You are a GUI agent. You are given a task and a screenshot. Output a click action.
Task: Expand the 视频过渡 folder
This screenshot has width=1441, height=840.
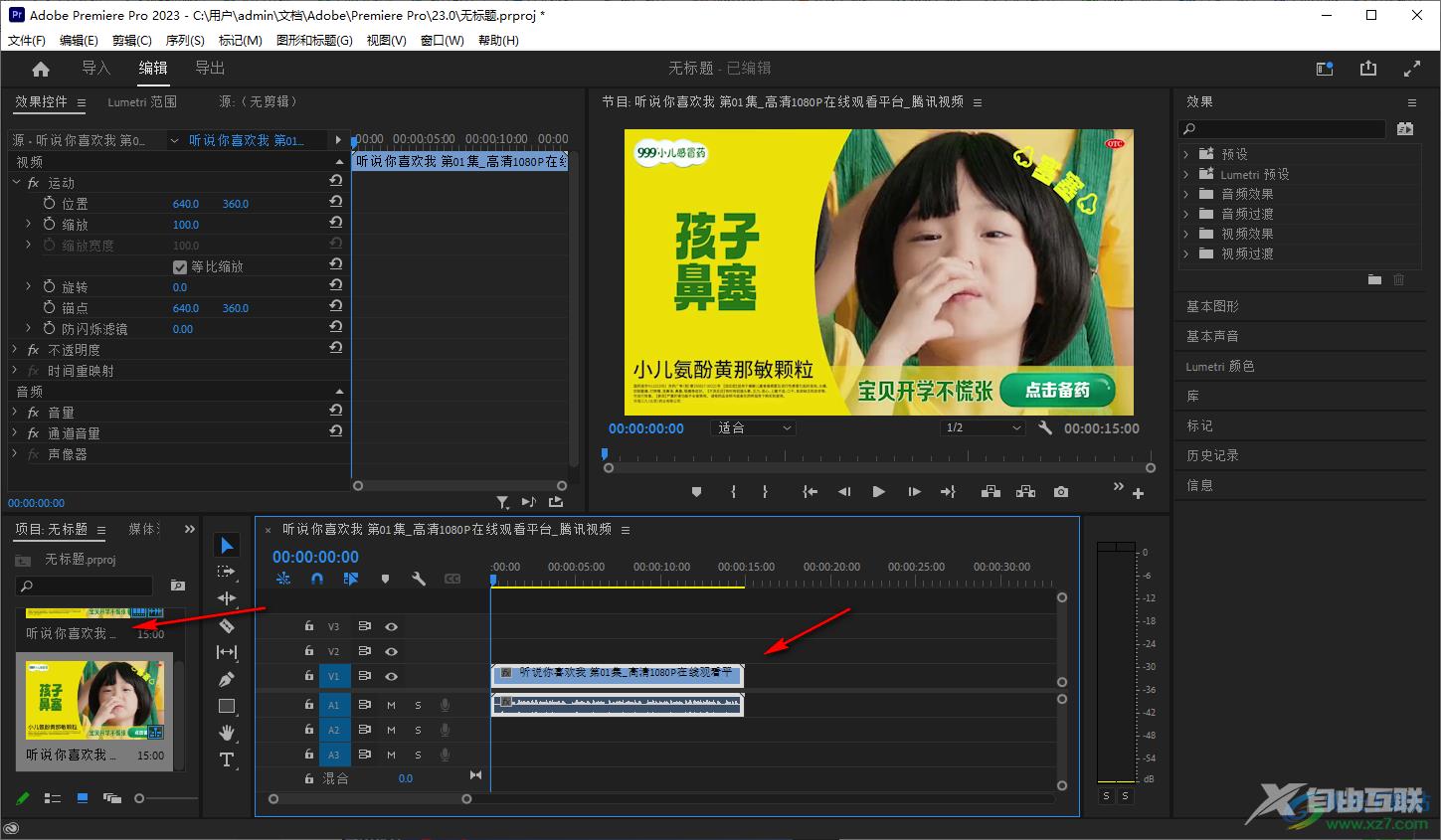[x=1186, y=253]
